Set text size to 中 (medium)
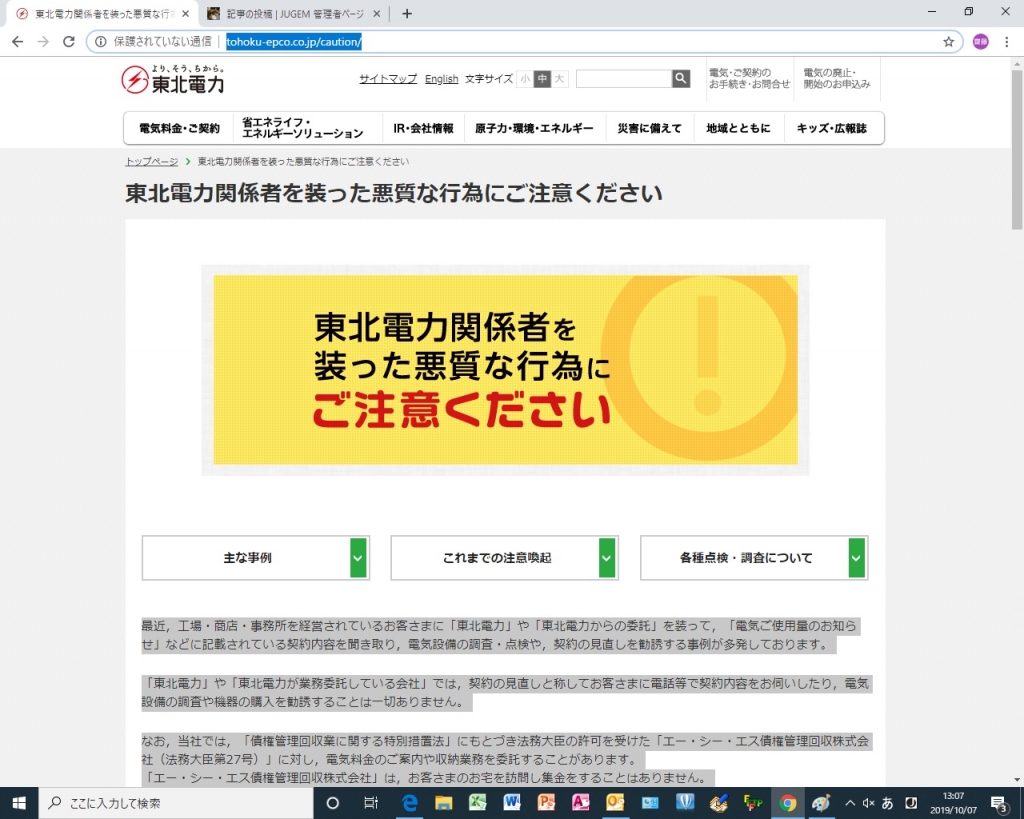The height and width of the screenshot is (819, 1024). pos(542,79)
